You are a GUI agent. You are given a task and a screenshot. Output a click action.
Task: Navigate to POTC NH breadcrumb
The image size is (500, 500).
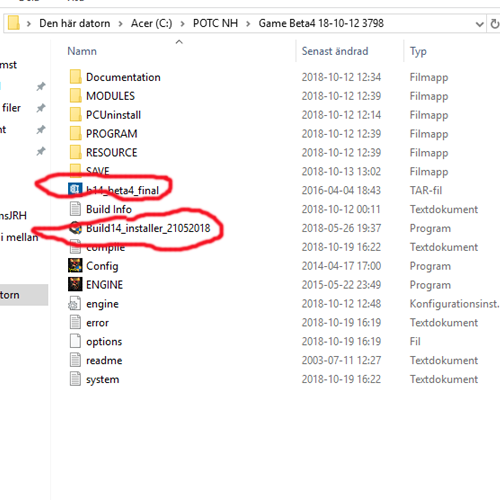pos(215,23)
